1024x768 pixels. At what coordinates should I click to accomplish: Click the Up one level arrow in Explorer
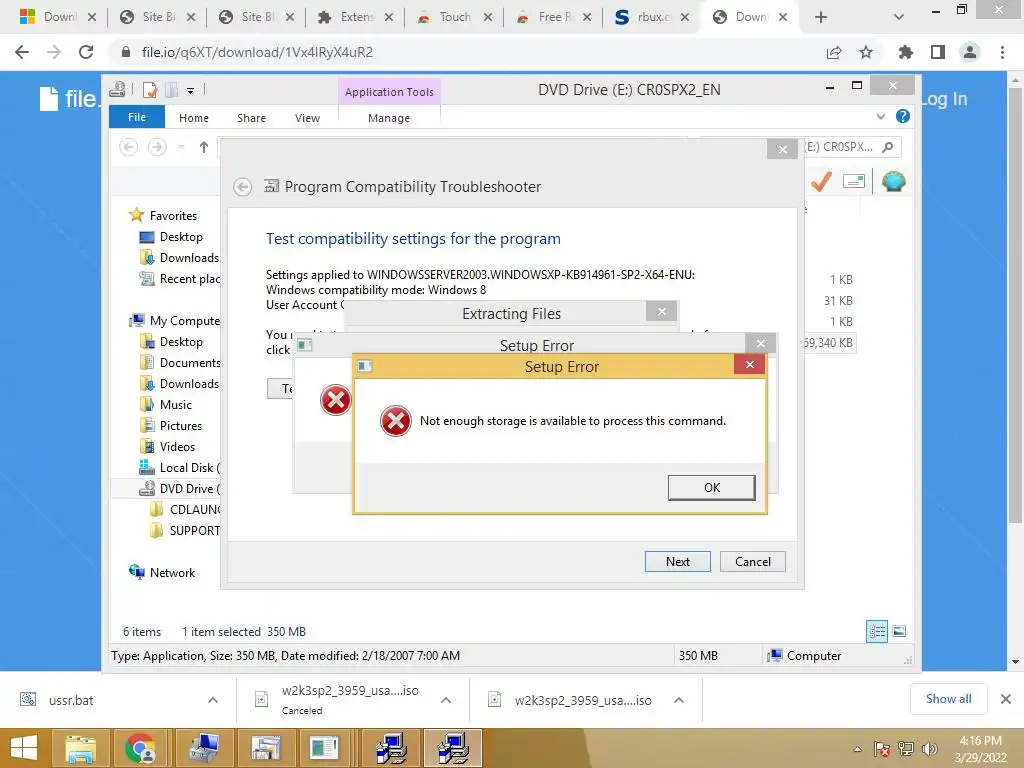tap(204, 148)
